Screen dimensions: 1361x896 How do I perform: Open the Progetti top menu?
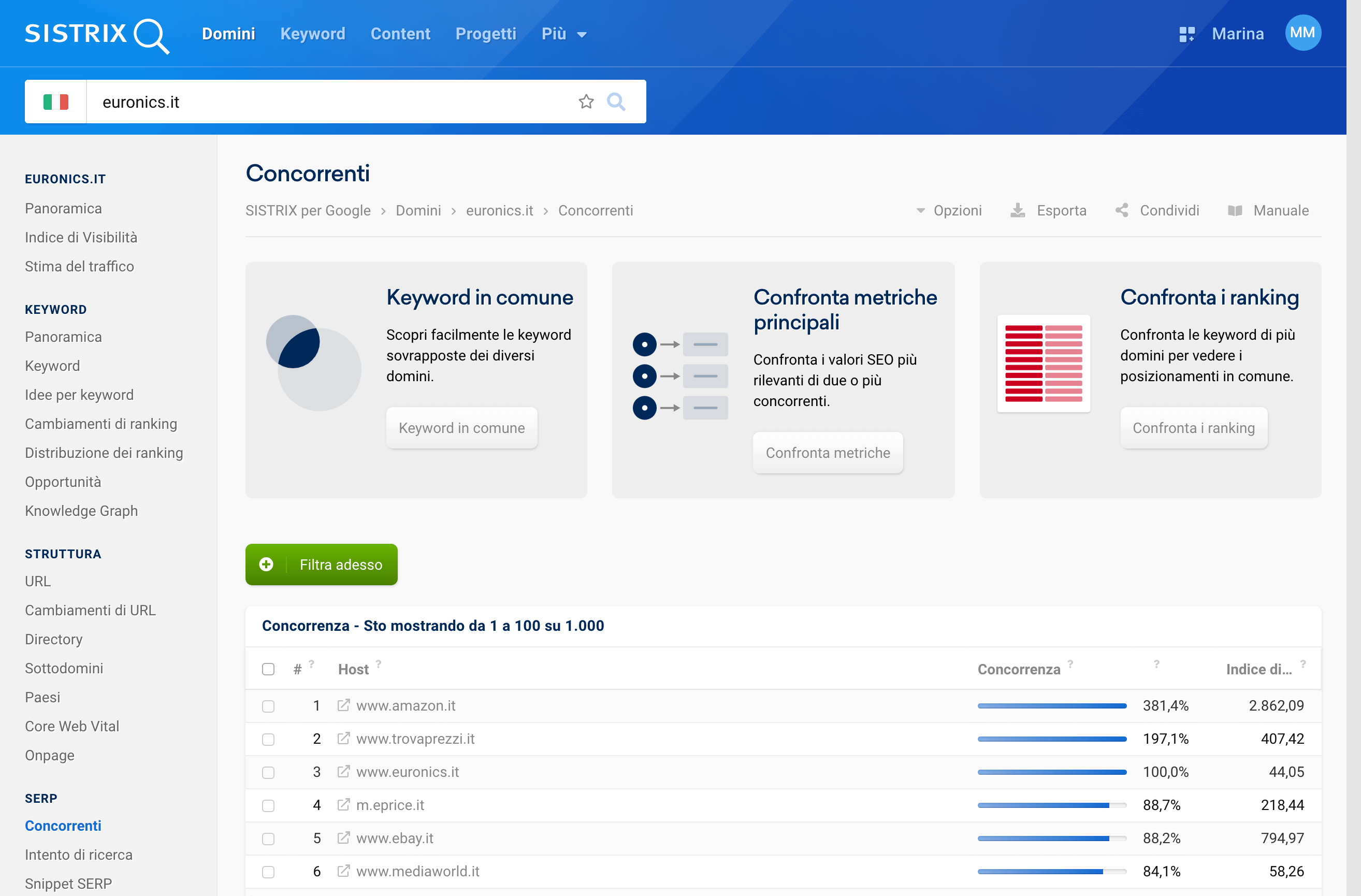(485, 34)
